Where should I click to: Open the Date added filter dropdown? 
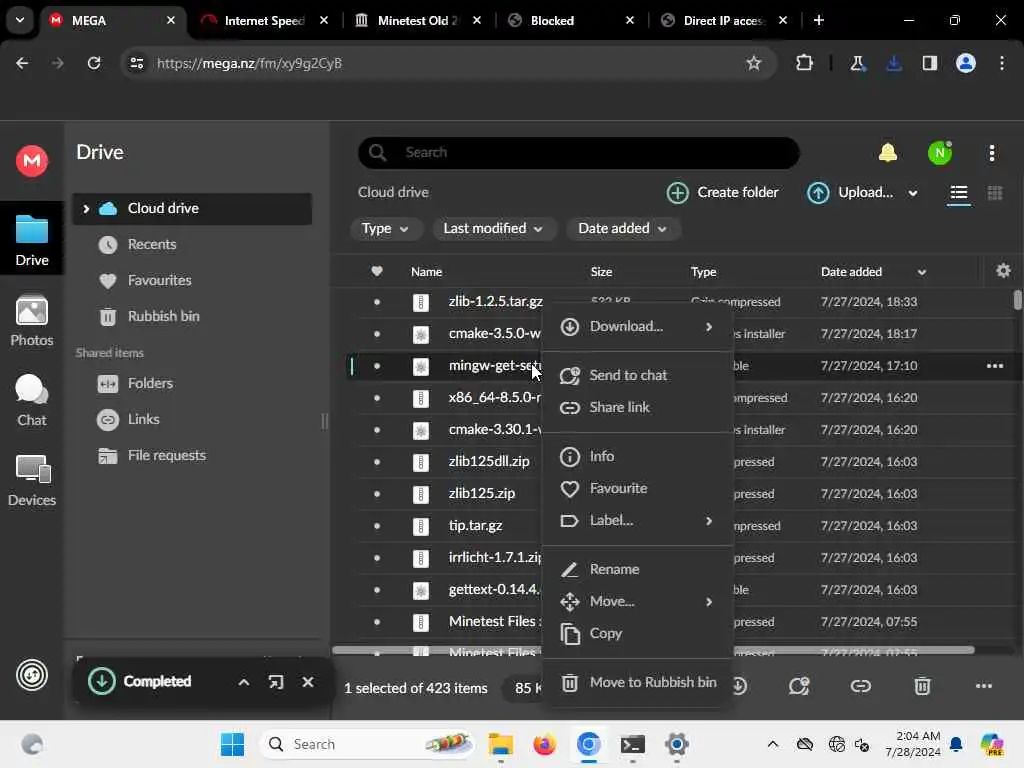coord(622,229)
